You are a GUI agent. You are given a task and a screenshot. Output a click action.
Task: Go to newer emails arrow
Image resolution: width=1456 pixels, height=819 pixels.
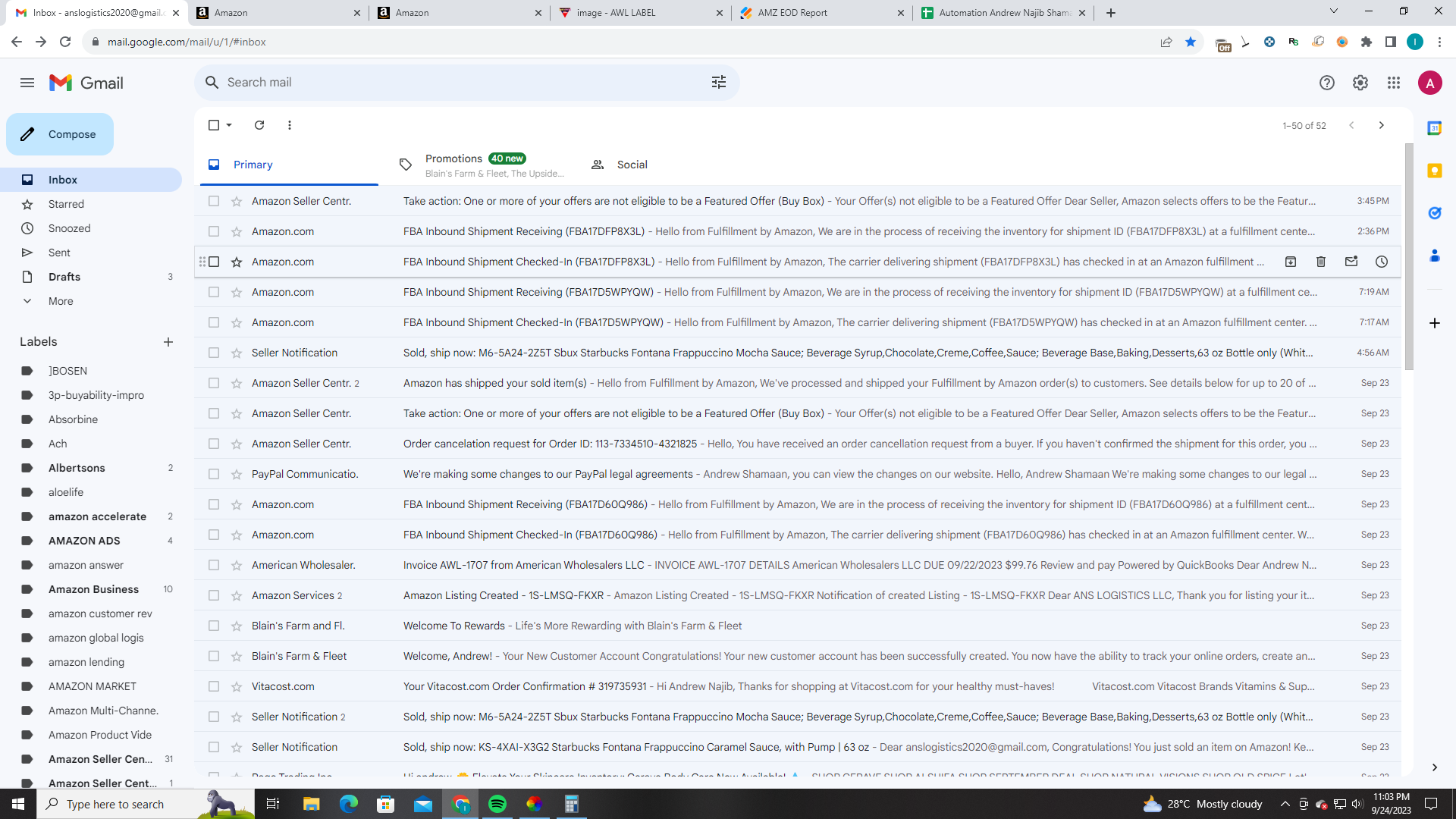(1351, 125)
